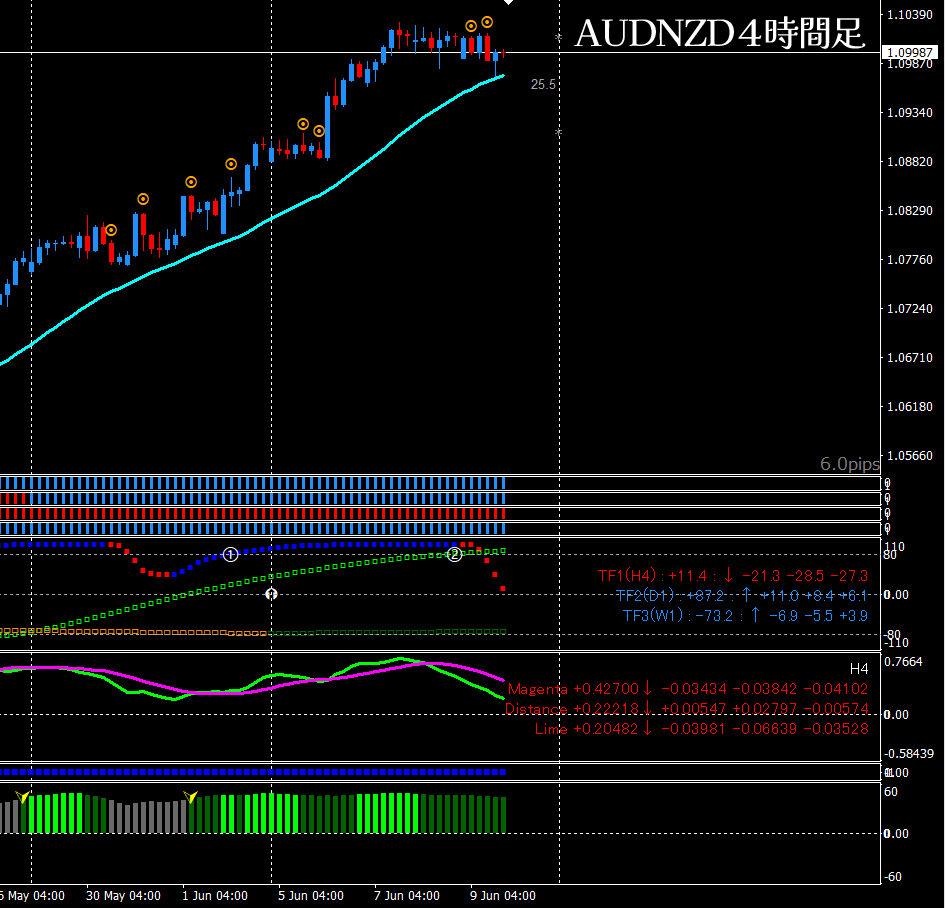
Task: Click the 30 May 04:00 time label
Action: 123,895
